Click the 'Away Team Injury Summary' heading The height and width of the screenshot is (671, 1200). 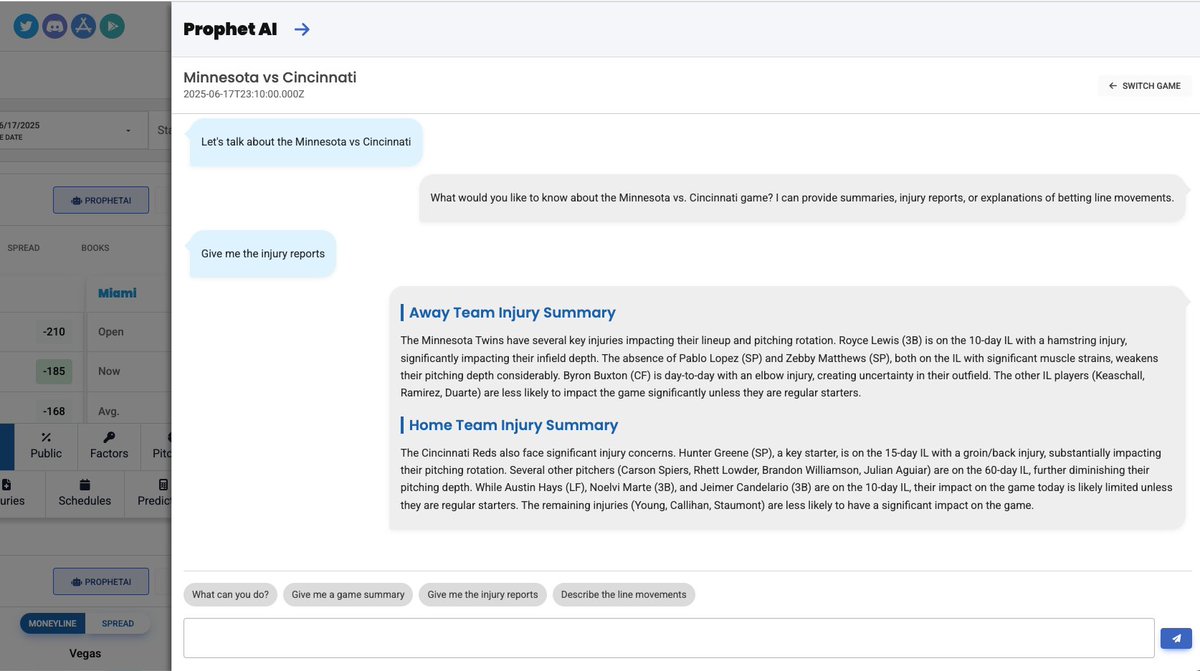click(x=512, y=312)
